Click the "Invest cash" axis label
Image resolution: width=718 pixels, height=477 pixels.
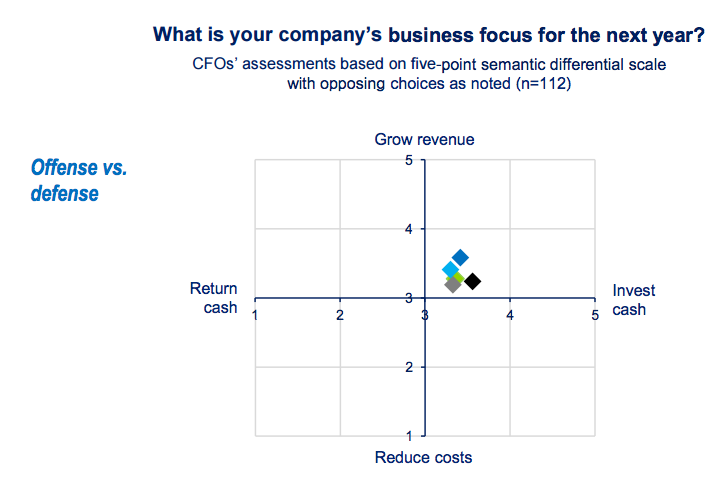634,299
